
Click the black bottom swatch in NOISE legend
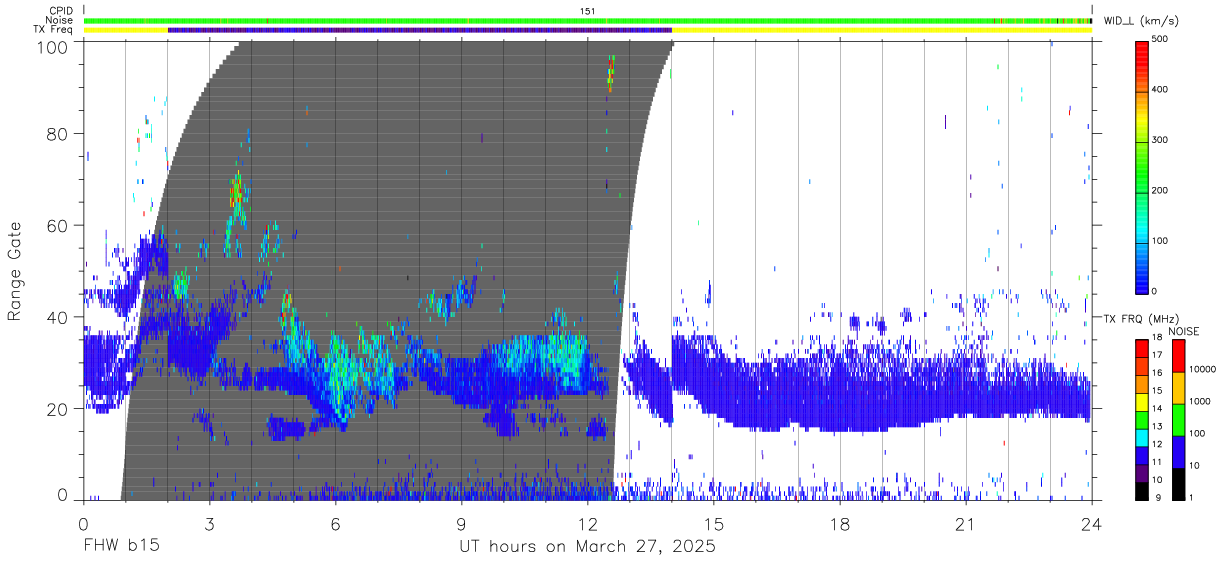[x=1177, y=484]
